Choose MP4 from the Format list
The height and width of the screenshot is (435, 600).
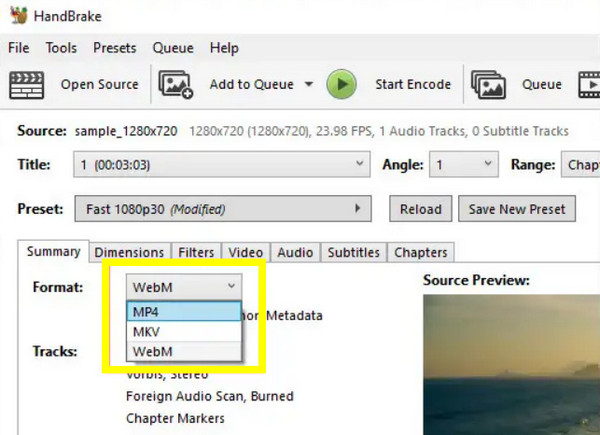point(184,312)
